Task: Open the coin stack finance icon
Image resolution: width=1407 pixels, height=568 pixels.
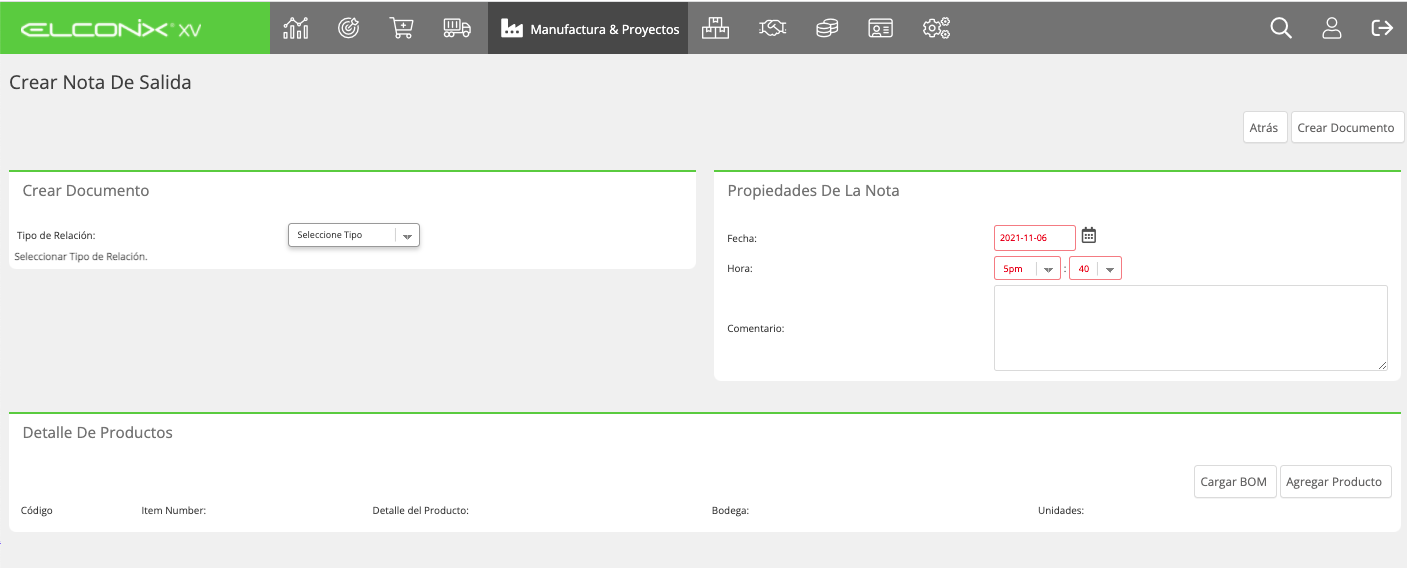Action: coord(827,28)
